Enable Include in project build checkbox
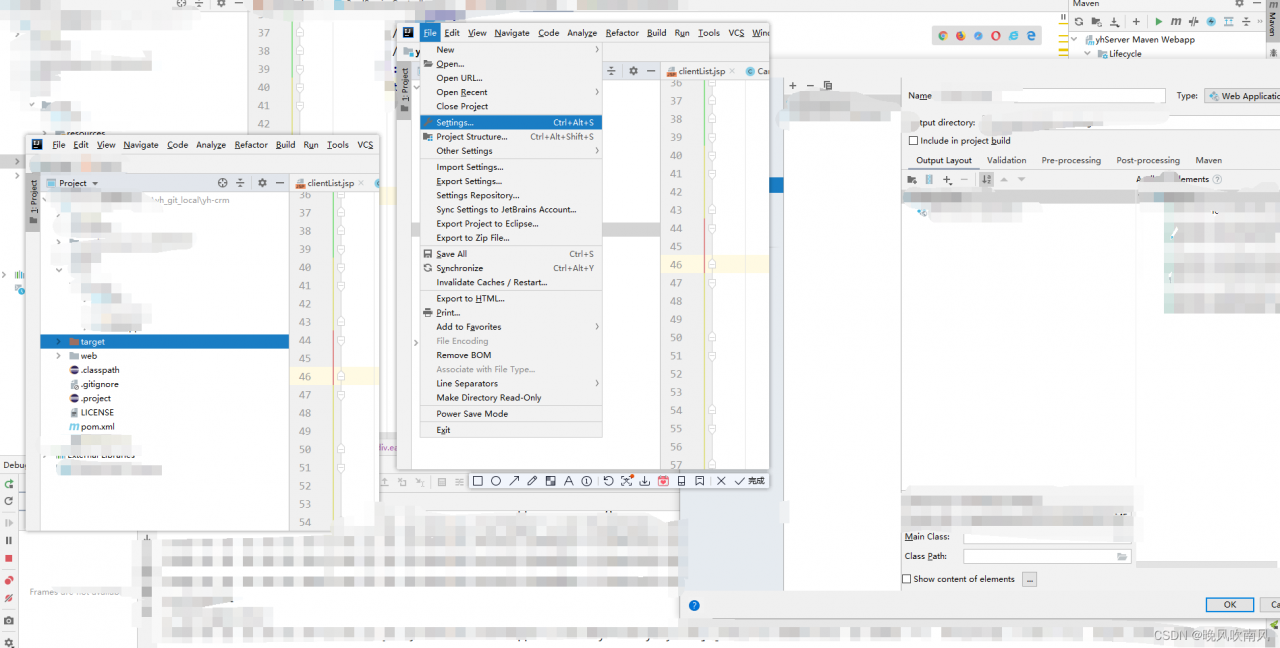Viewport: 1280px width, 648px height. coord(912,141)
